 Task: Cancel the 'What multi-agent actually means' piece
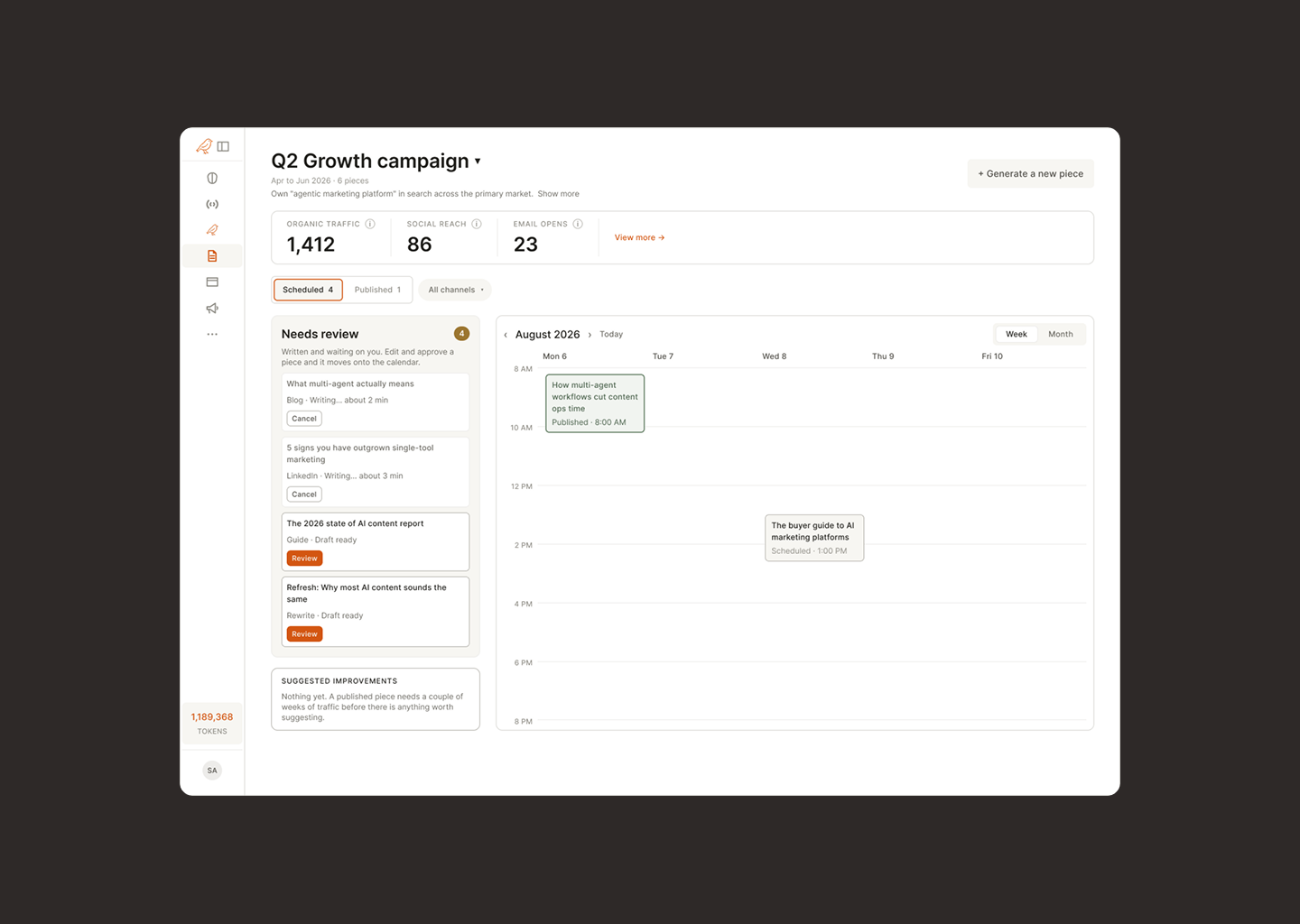coord(304,419)
